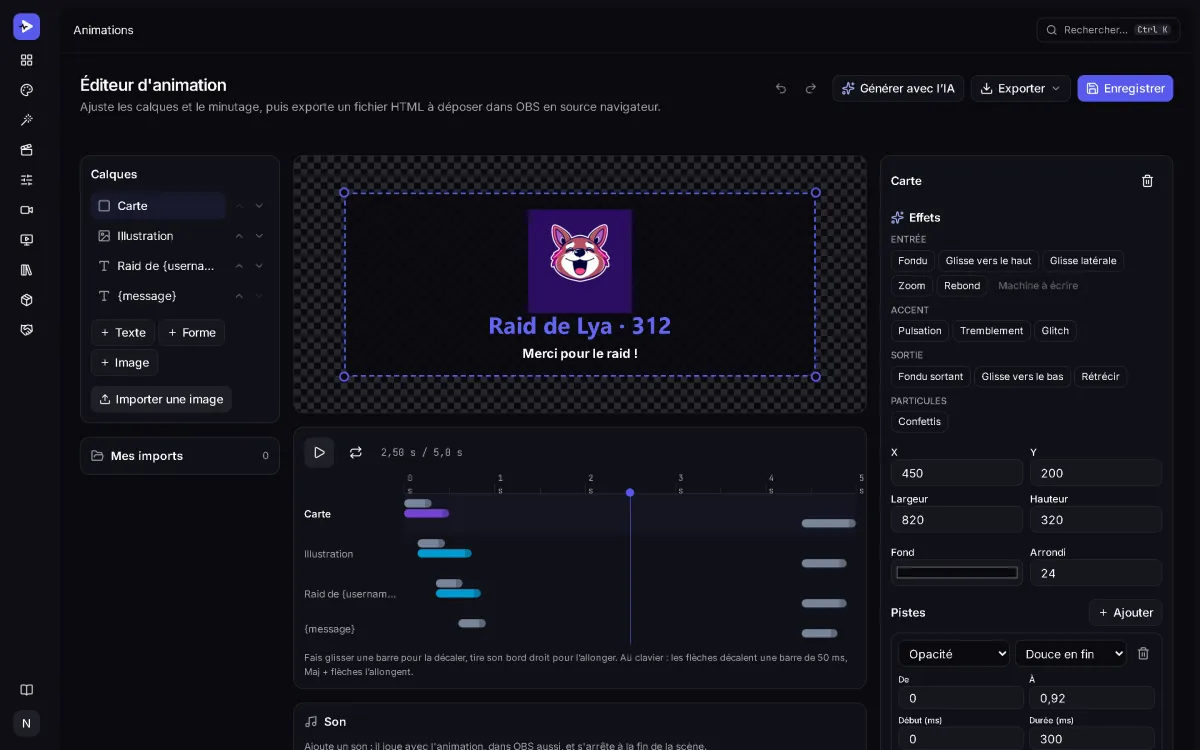1200x750 pixels.
Task: Toggle the Zoom entry effect
Action: pyautogui.click(x=912, y=286)
